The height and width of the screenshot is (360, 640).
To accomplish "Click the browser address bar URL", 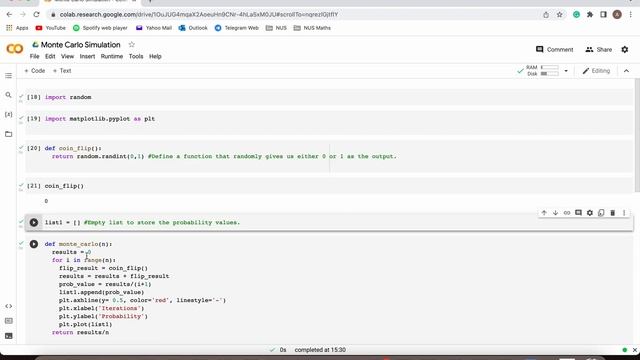I will 199,14.
